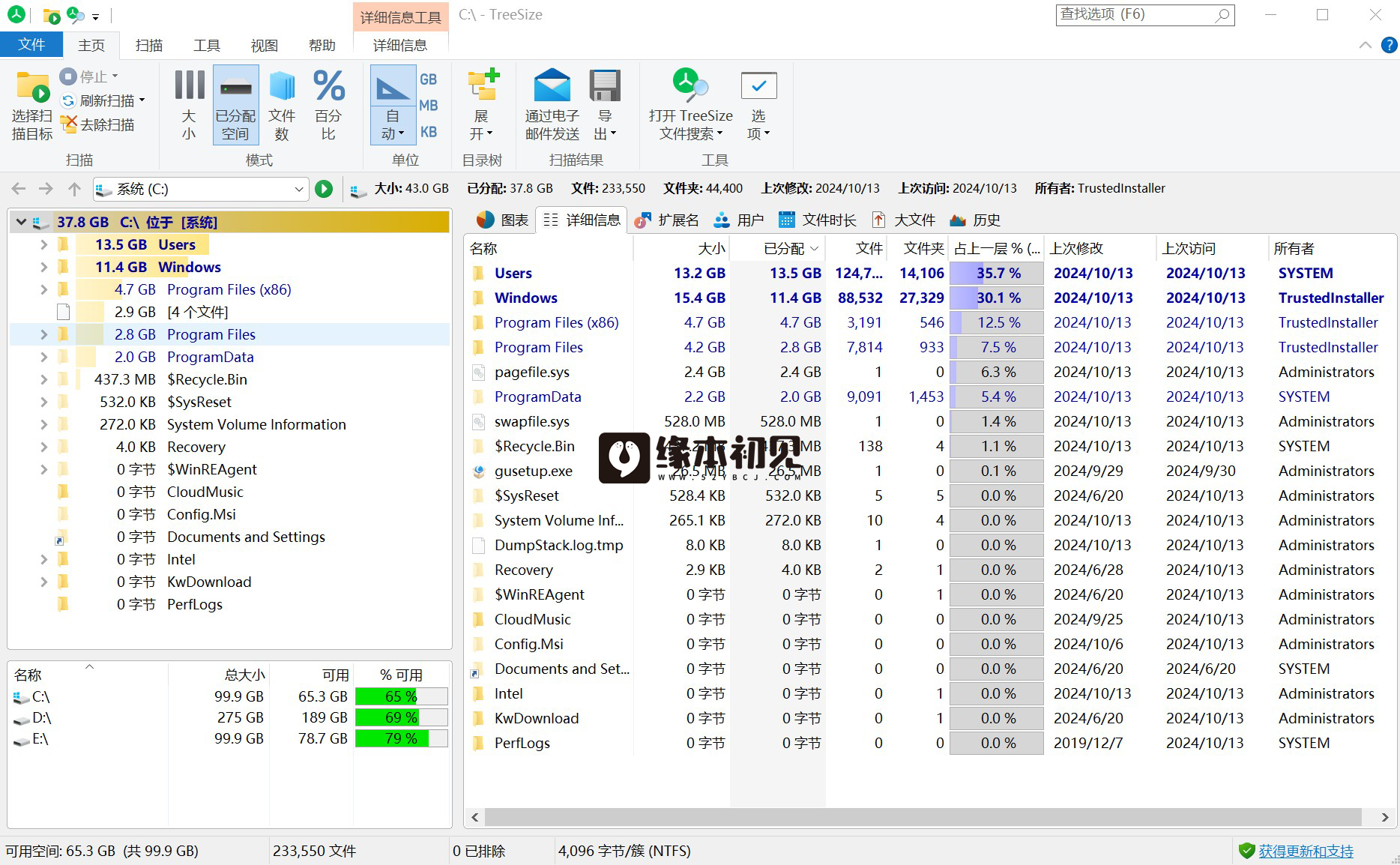Screen dimensions: 1400x865
Task: Click in the 查找选项 search box
Action: click(1144, 14)
